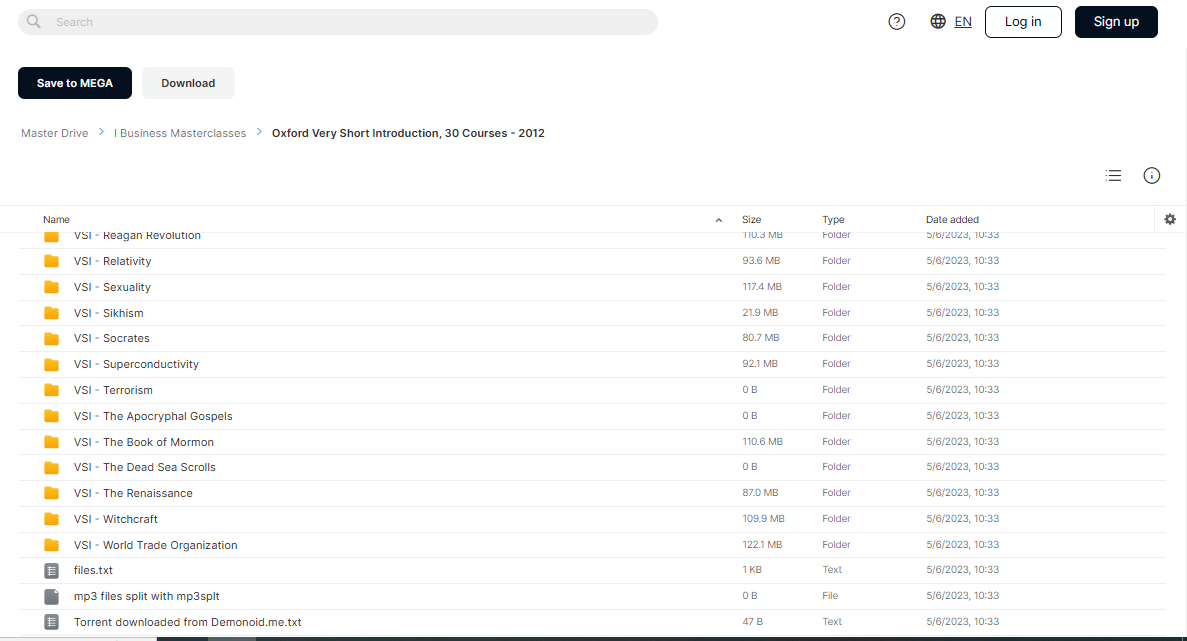
Task: Click folder icon for VSI - The Renaissance
Action: point(51,493)
